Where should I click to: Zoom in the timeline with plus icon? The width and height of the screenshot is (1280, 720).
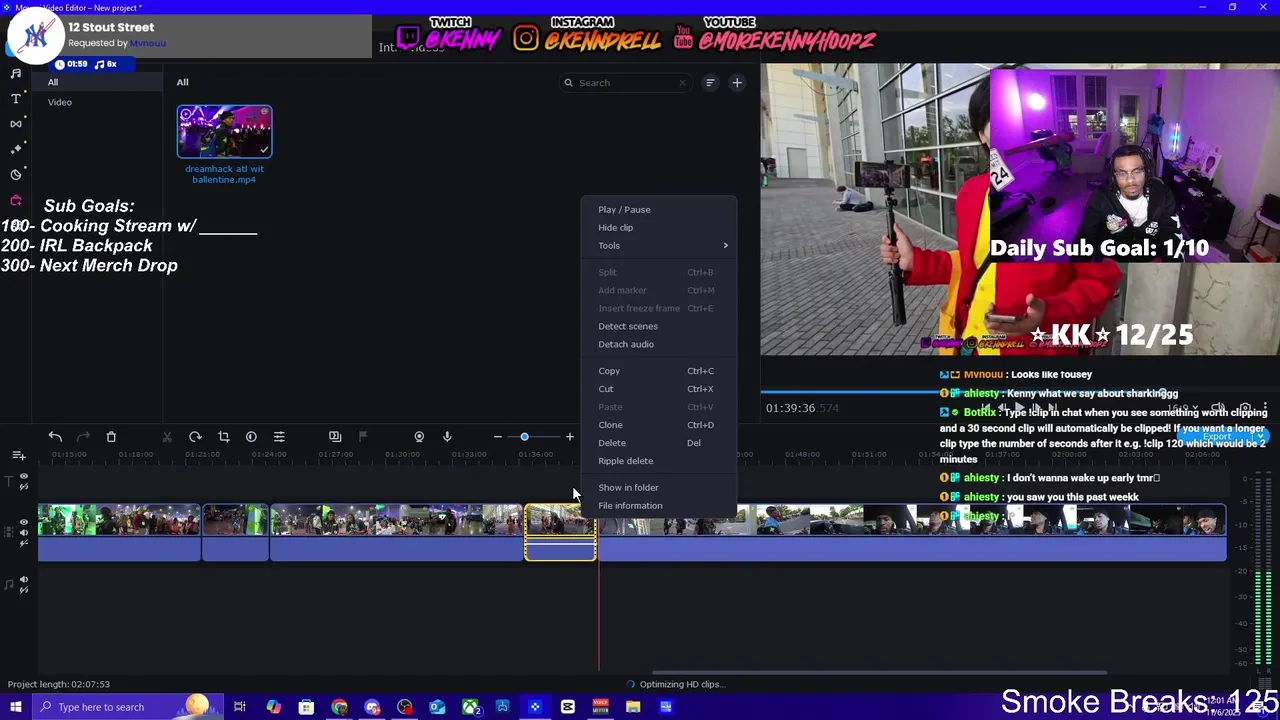[570, 437]
